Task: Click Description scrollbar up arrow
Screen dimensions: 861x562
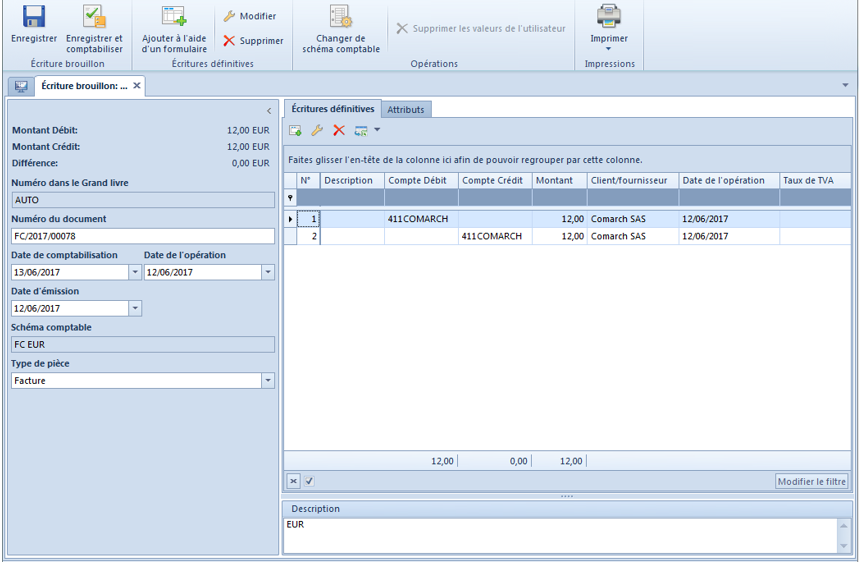Action: click(x=843, y=526)
